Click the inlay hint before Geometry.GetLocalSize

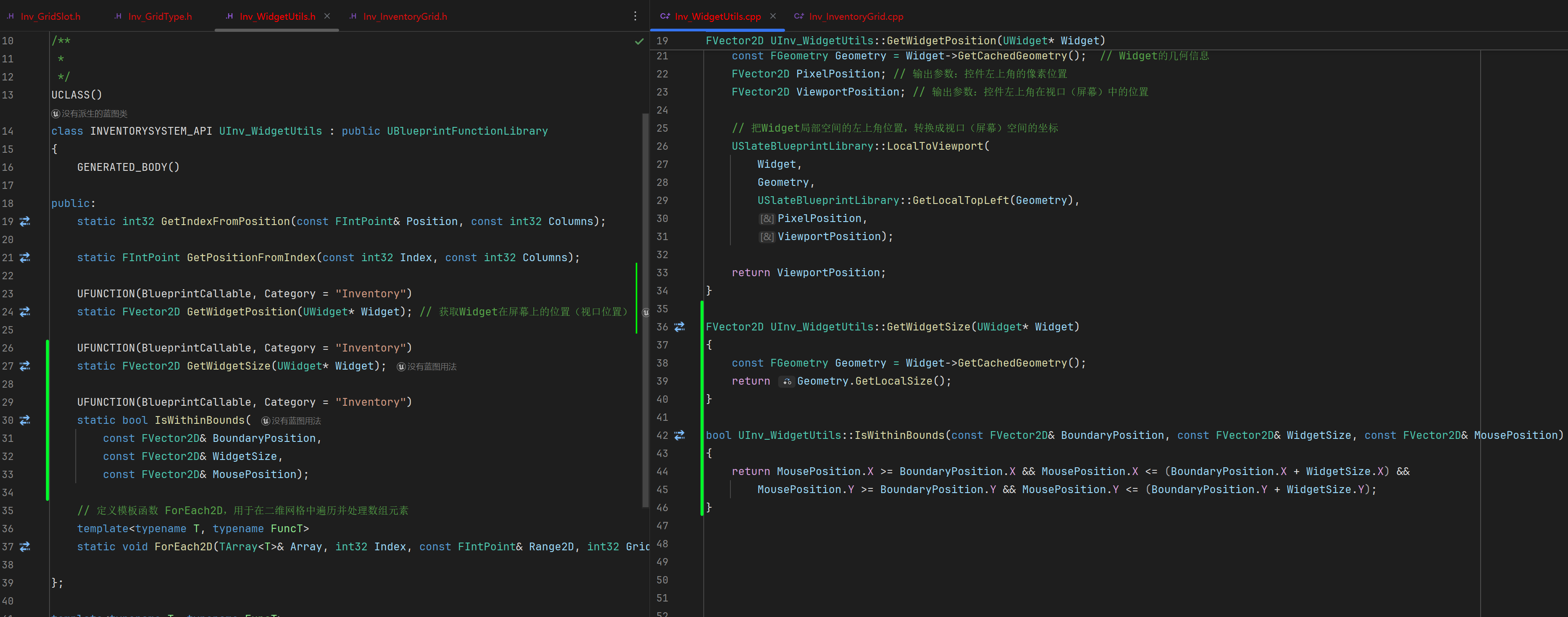(x=786, y=382)
